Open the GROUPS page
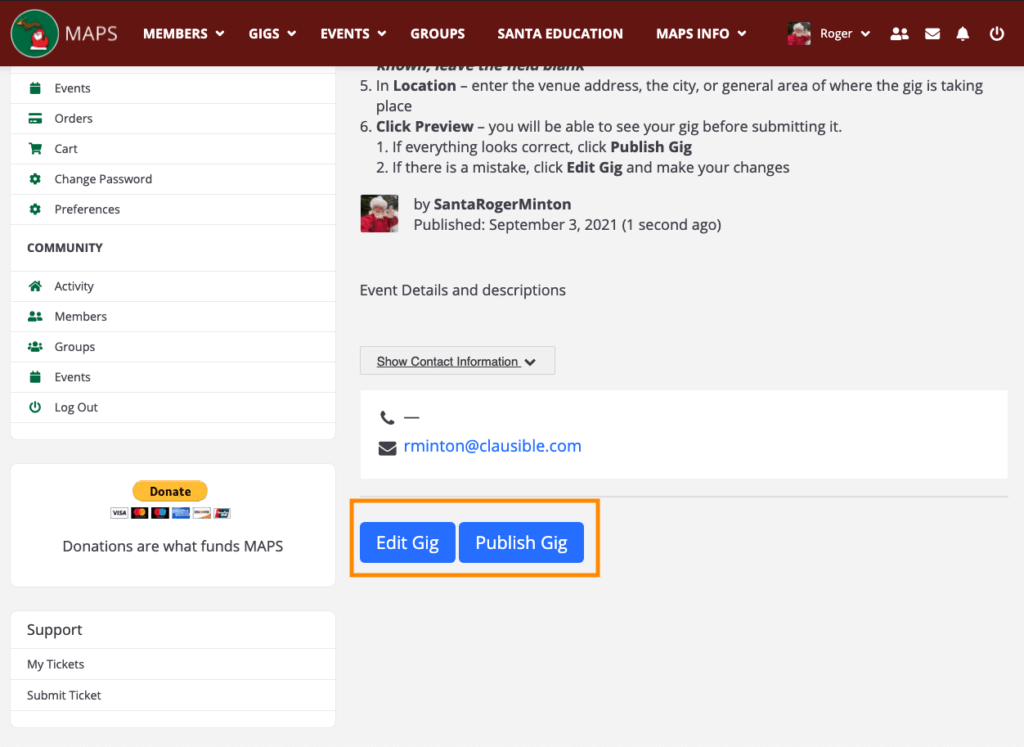The image size is (1024, 747). coord(438,34)
